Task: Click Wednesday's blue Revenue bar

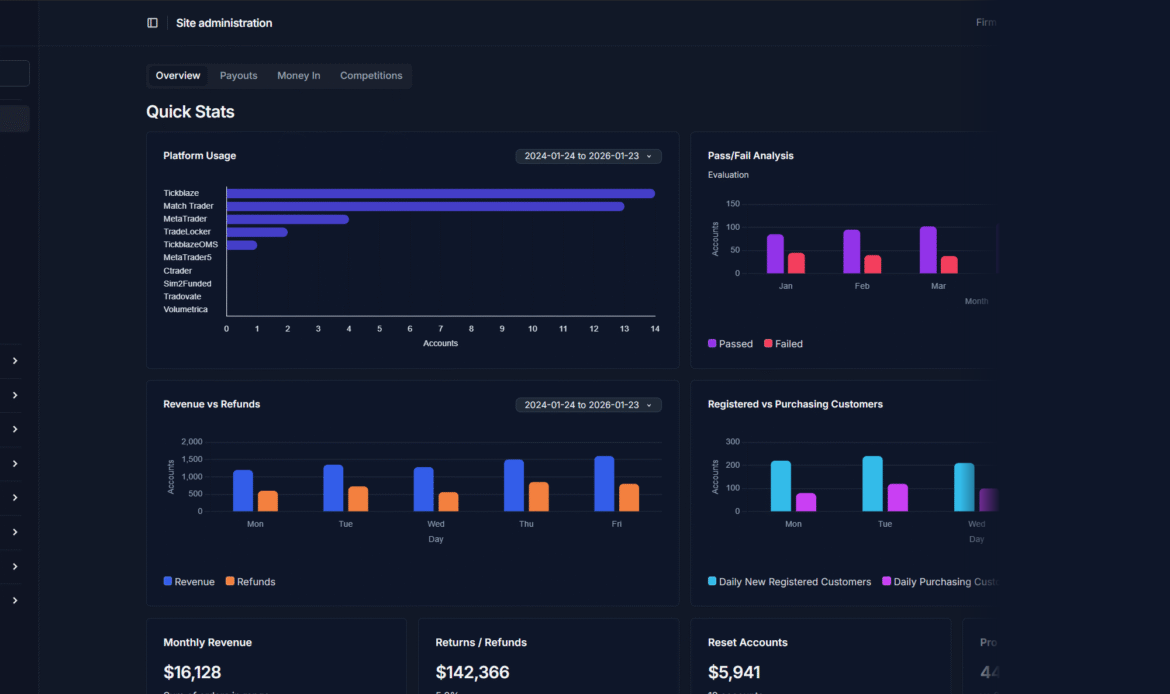Action: point(424,490)
